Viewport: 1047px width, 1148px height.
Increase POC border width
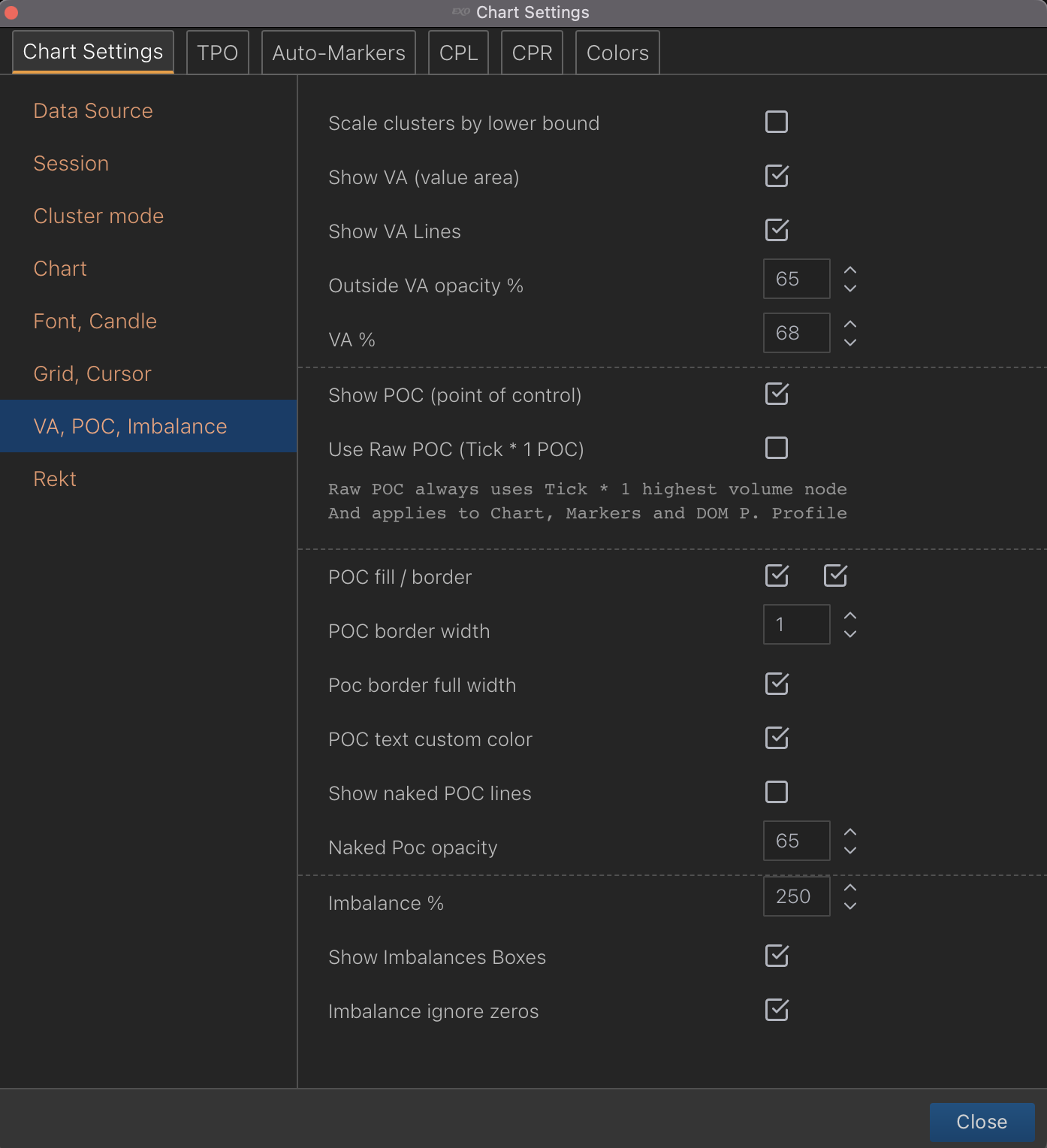pyautogui.click(x=850, y=615)
